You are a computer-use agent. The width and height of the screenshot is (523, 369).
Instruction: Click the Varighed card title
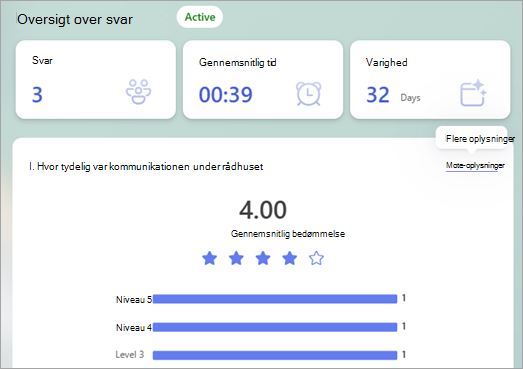click(x=387, y=62)
